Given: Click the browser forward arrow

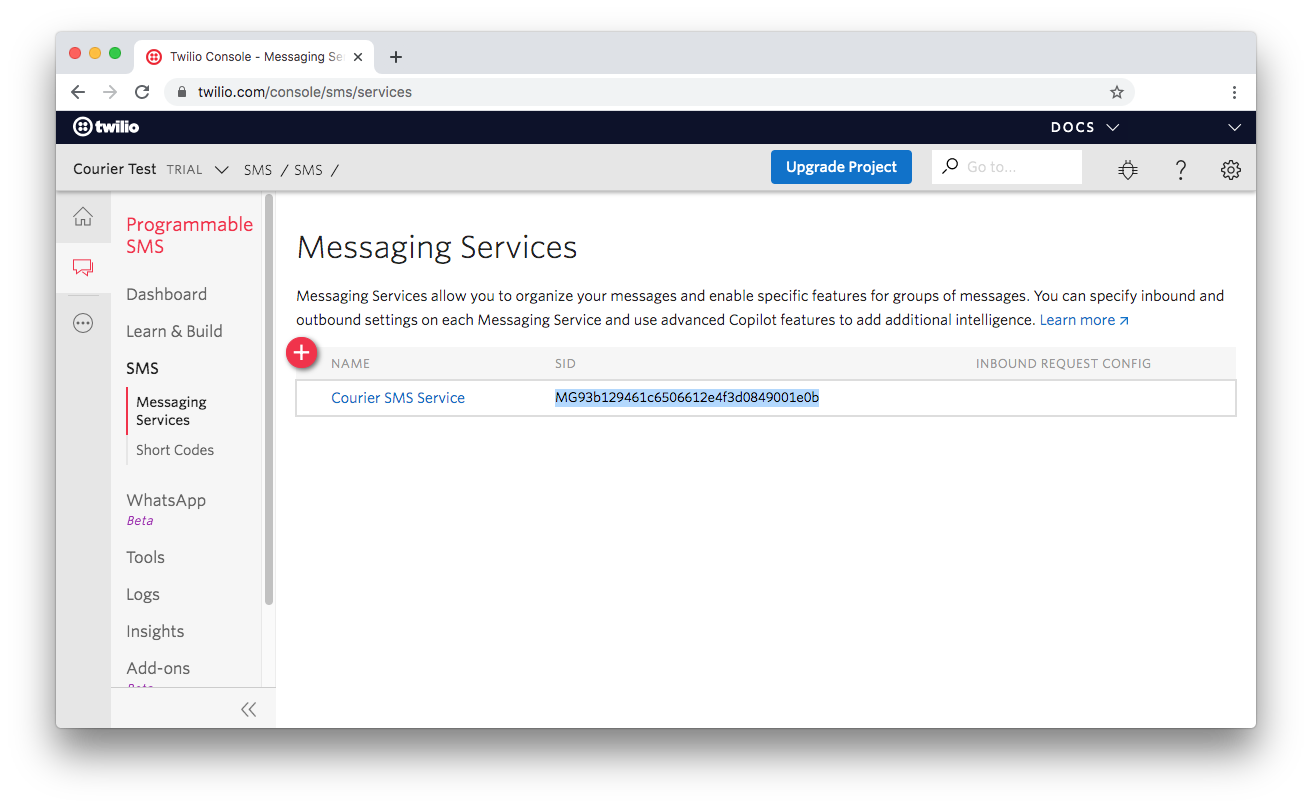Looking at the screenshot, I should (110, 92).
